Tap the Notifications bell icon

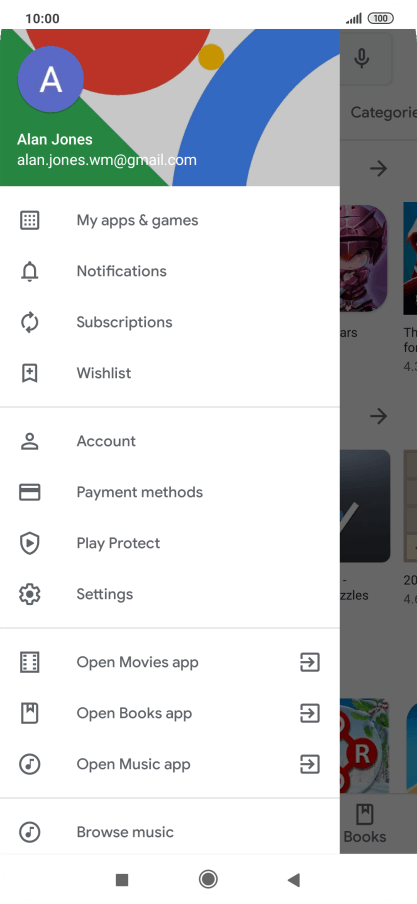click(x=29, y=271)
